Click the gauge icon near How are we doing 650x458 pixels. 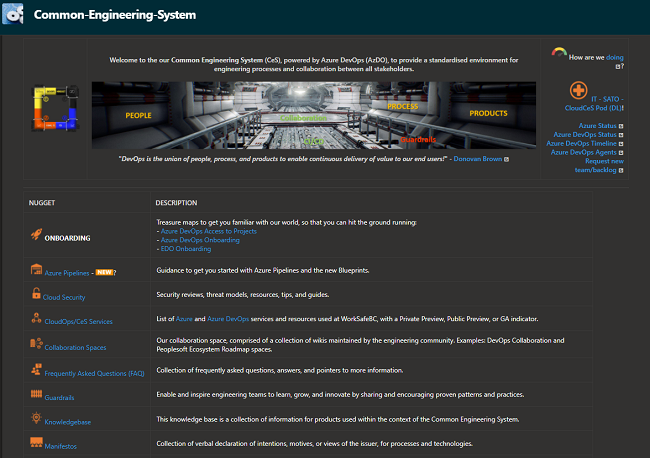[559, 52]
